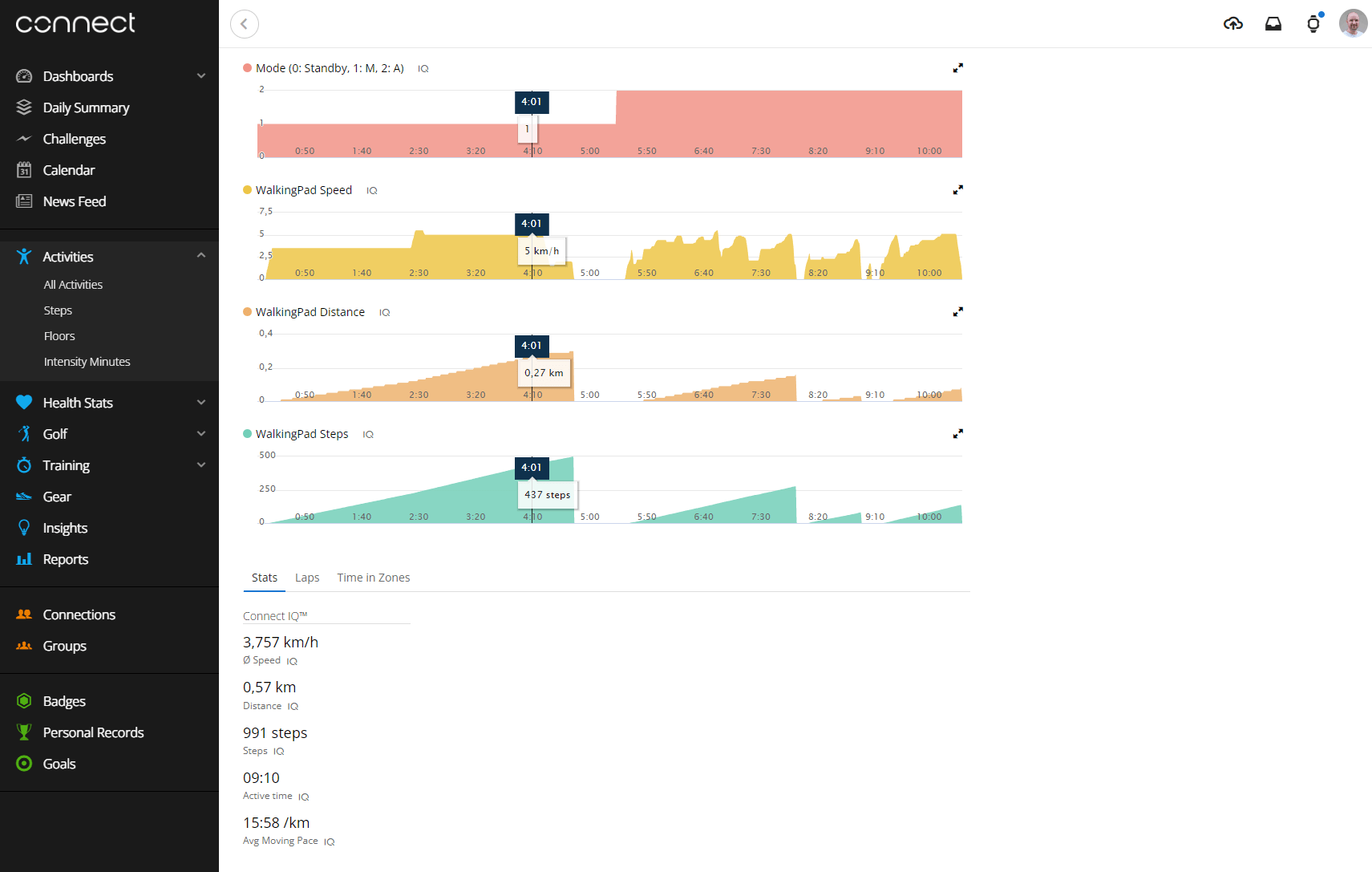Image resolution: width=1372 pixels, height=872 pixels.
Task: Expand the WalkingPad Distance chart fullscreen
Action: click(957, 312)
